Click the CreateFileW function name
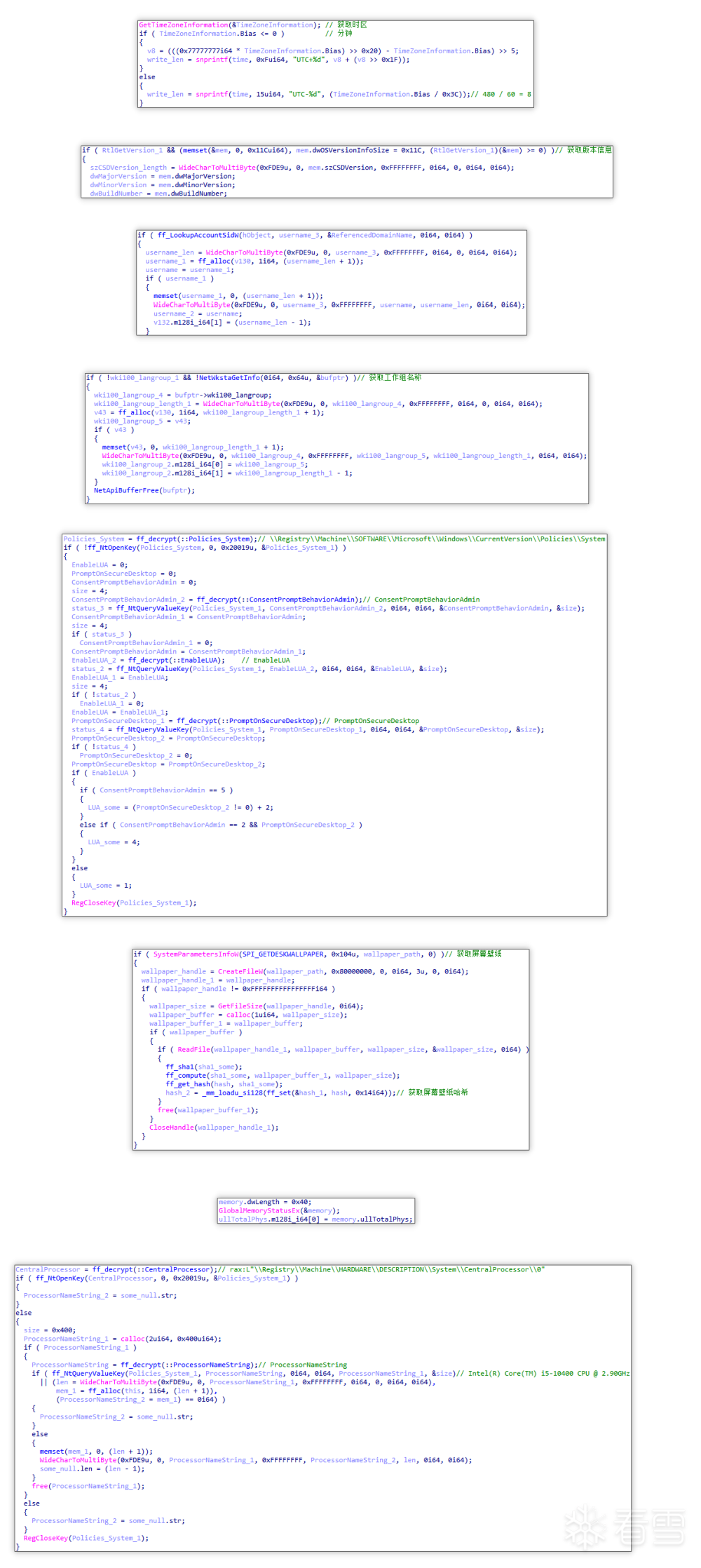 pos(240,972)
